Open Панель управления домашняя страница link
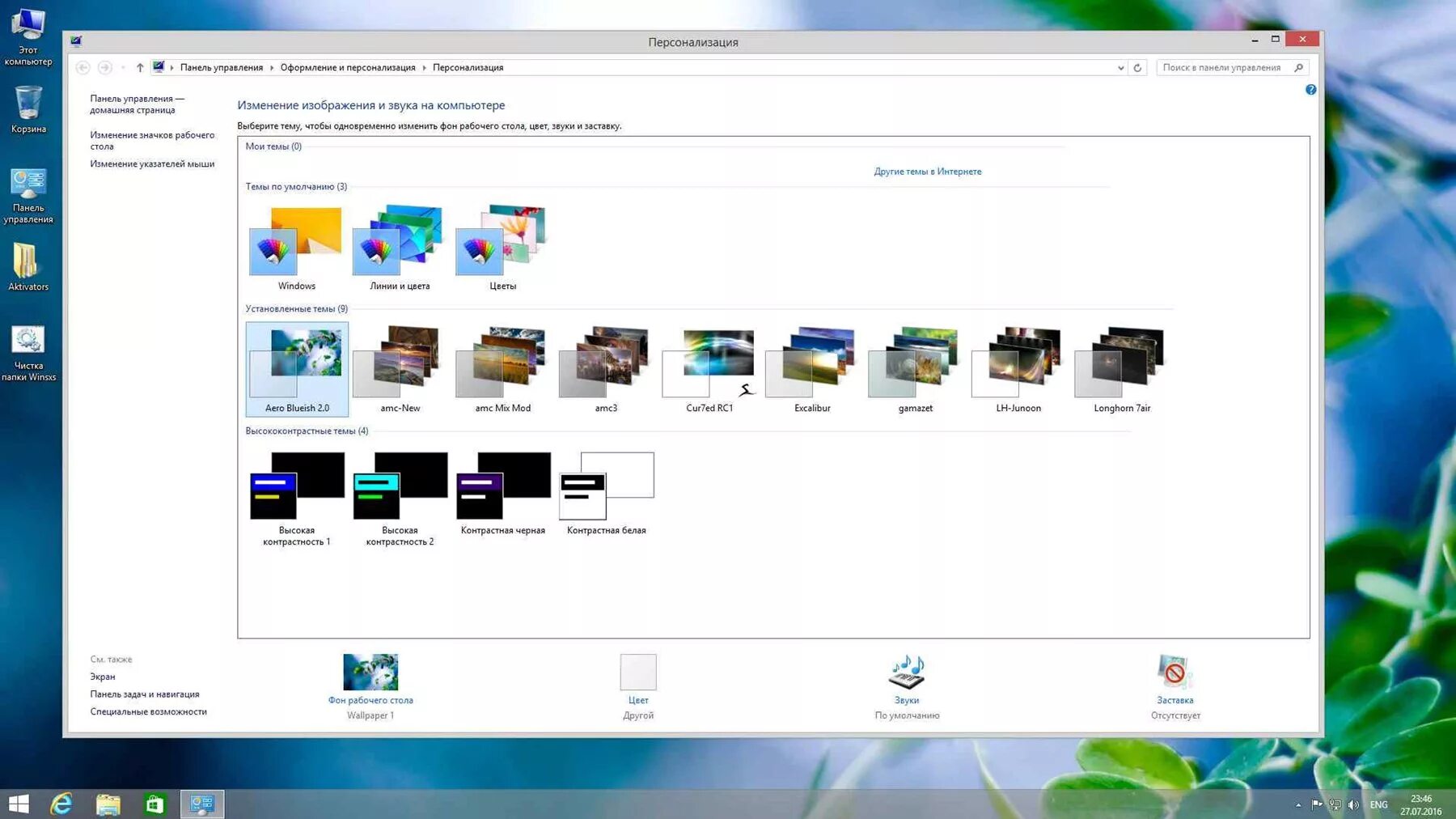 (x=137, y=104)
